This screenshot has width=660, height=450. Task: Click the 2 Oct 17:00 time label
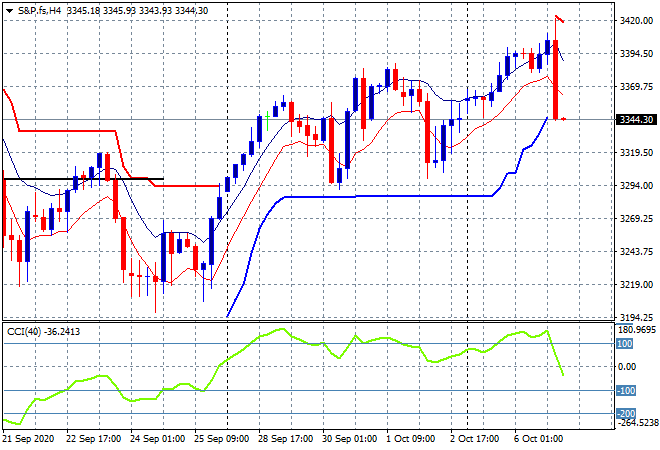coord(474,439)
